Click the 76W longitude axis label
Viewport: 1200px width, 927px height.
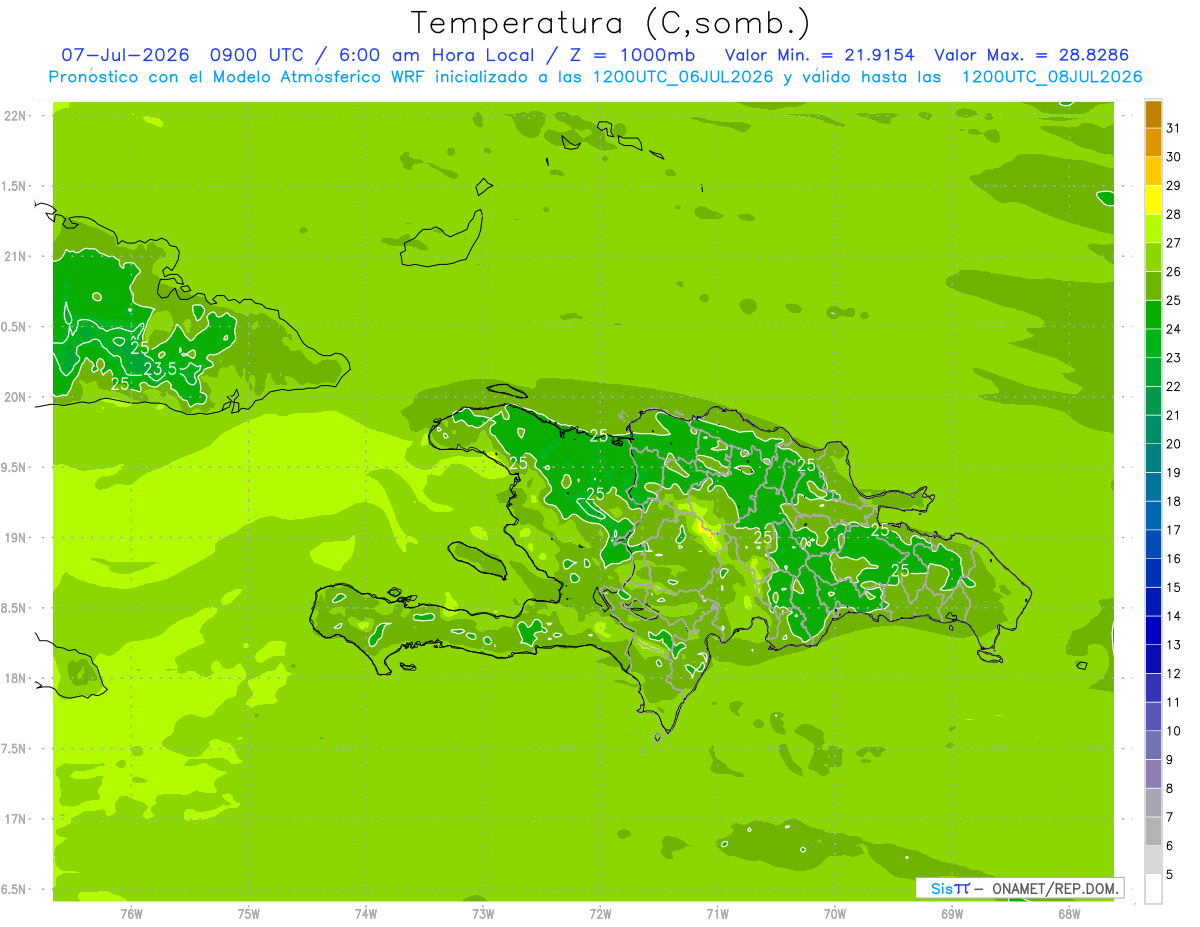coord(131,914)
